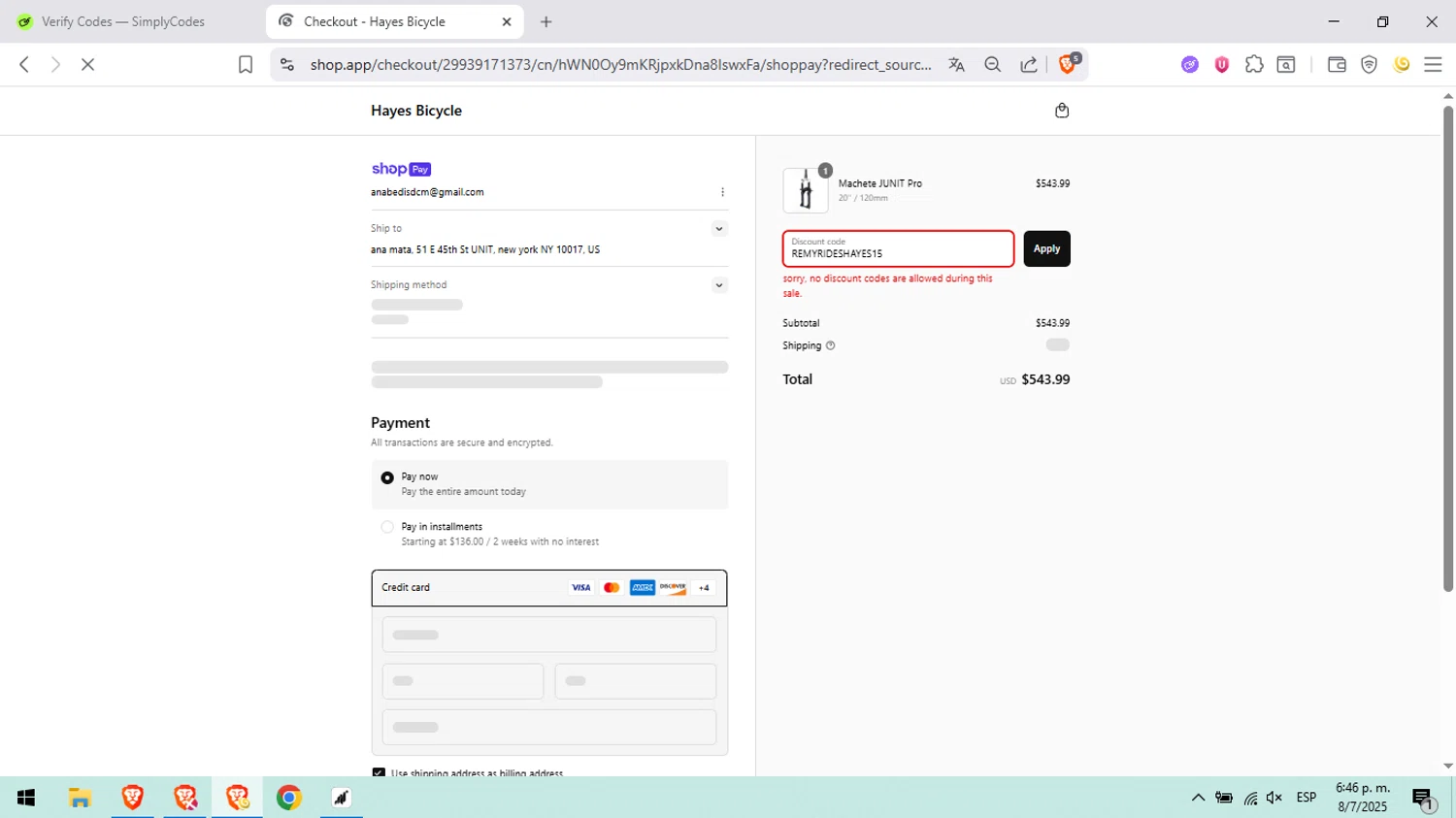The height and width of the screenshot is (818, 1456).
Task: Show hidden system tray icons
Action: [1198, 798]
